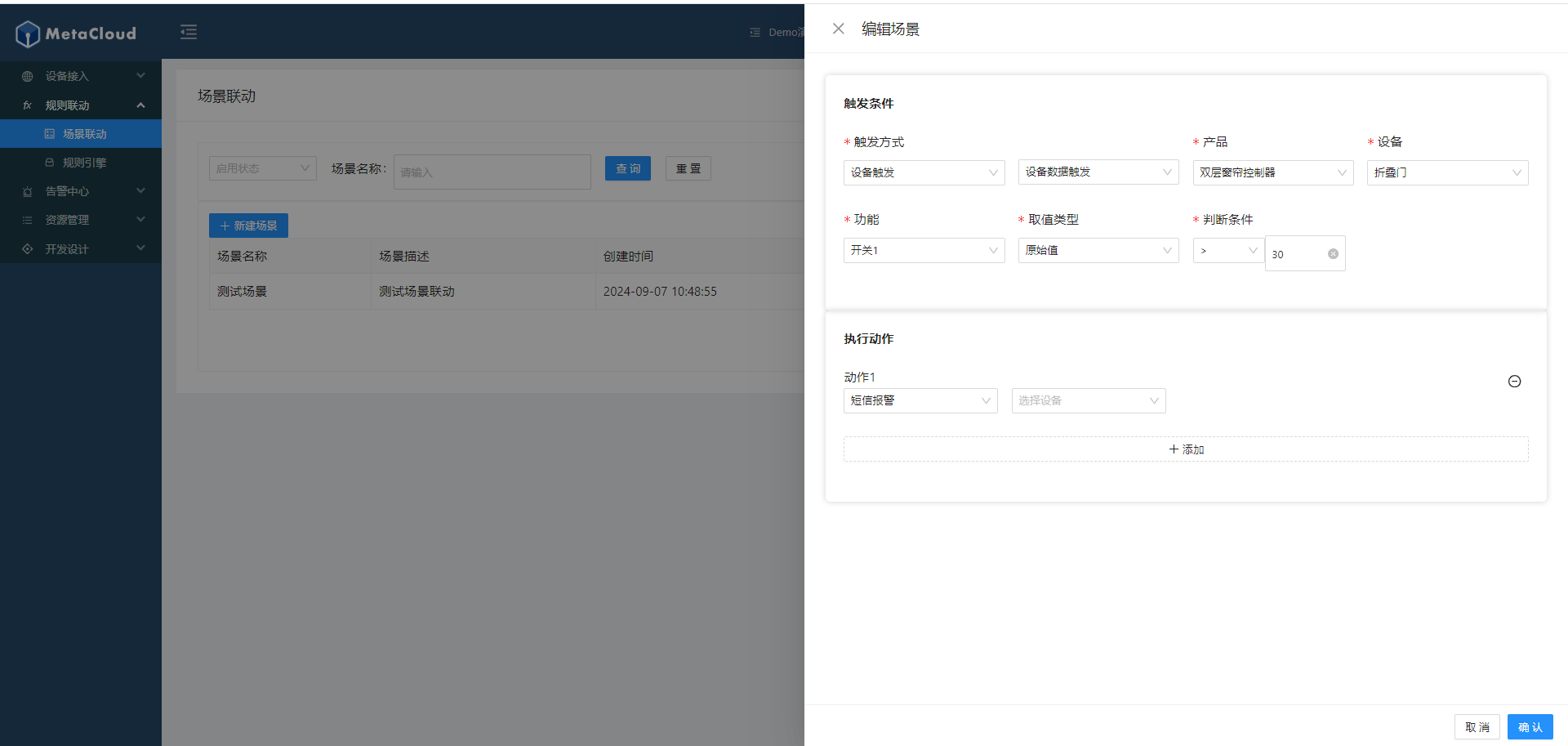This screenshot has width=1568, height=746.
Task: Click the 测试场景联动 description cell
Action: [x=483, y=292]
